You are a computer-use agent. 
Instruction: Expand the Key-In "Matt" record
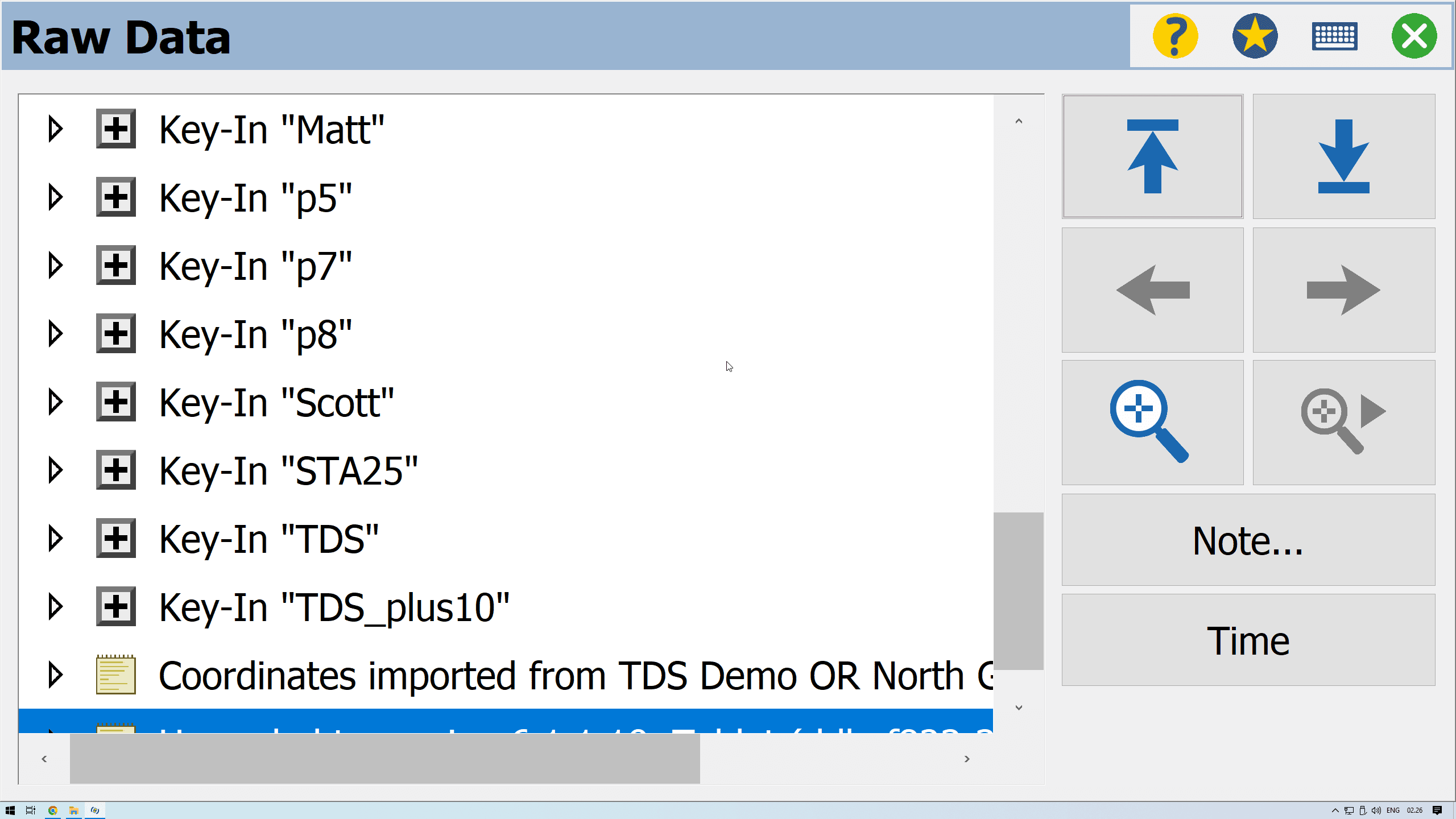pyautogui.click(x=55, y=129)
